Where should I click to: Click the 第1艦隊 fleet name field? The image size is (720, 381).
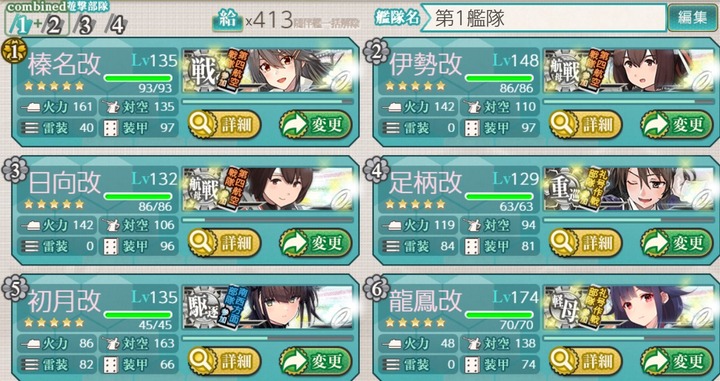click(x=544, y=18)
